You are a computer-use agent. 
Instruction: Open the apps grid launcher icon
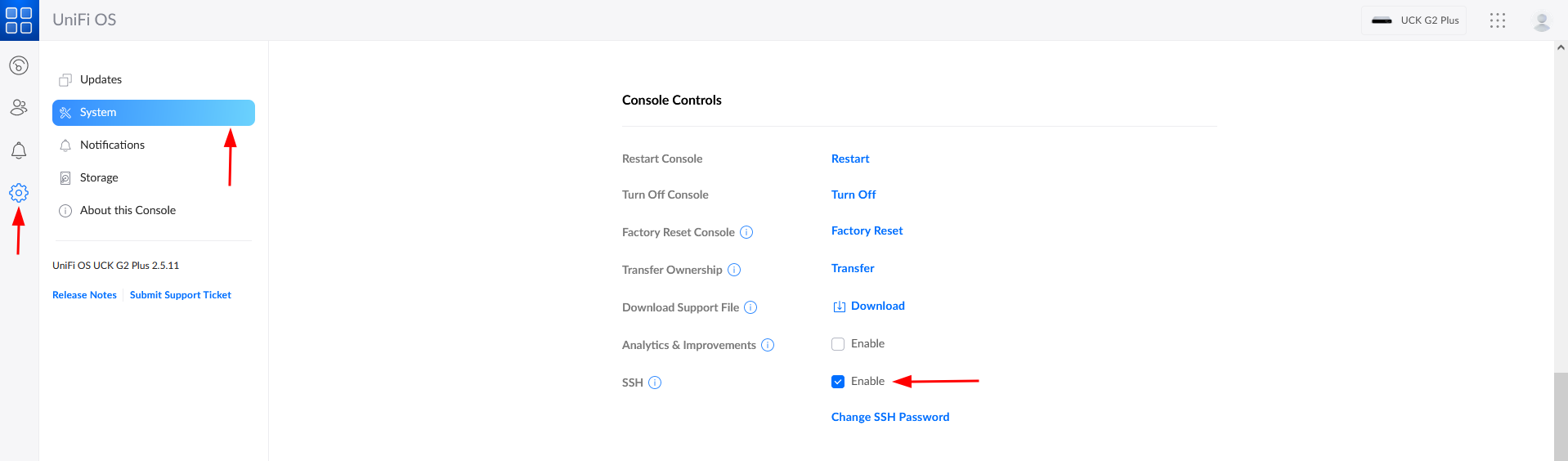pyautogui.click(x=1497, y=20)
